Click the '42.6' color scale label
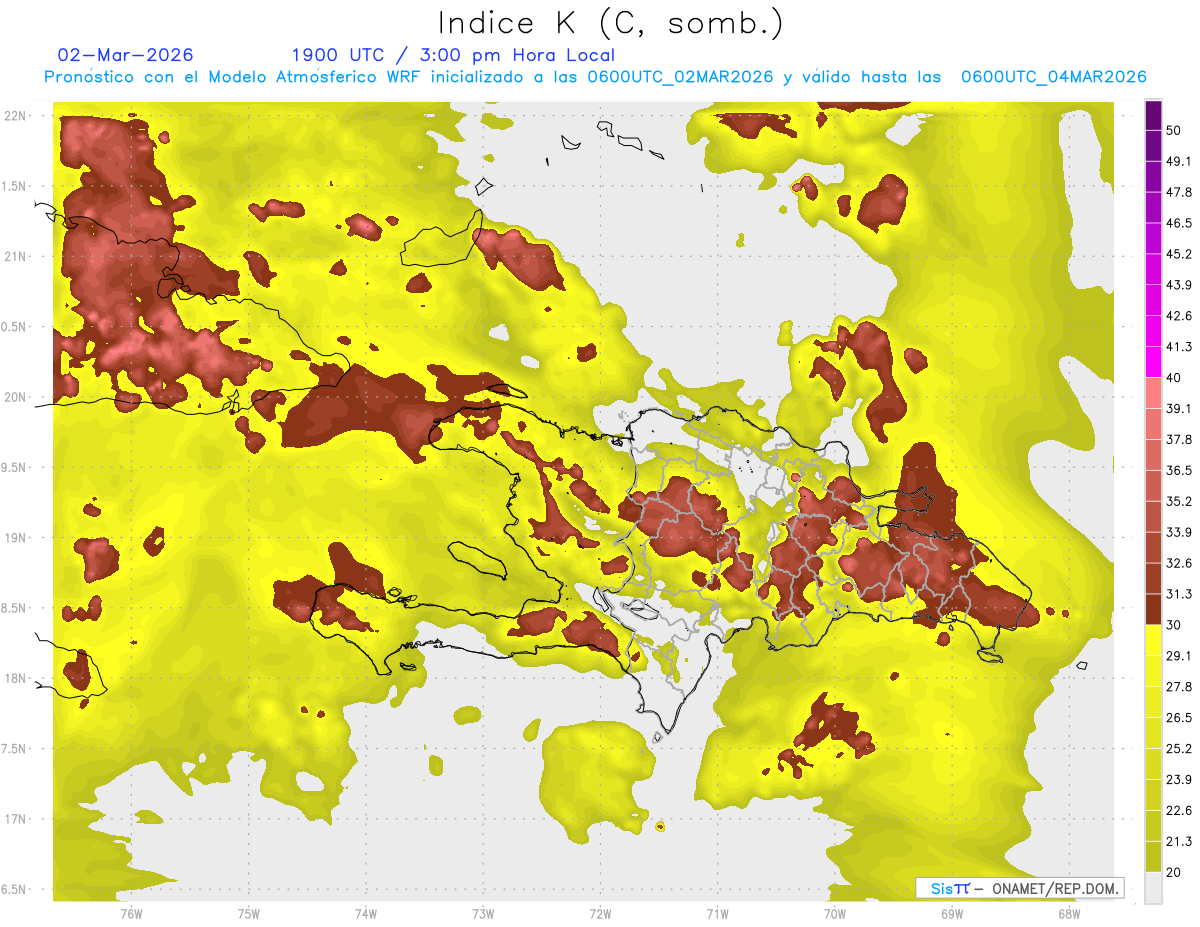Image resolution: width=1200 pixels, height=927 pixels. pyautogui.click(x=1179, y=316)
